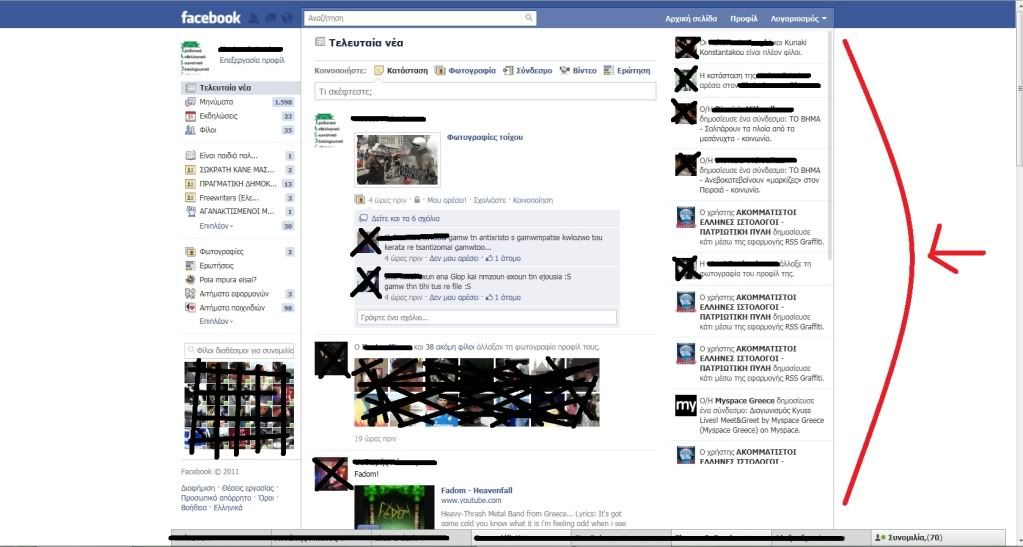This screenshot has height=547, width=1023.
Task: Click the Εκδηλώσεις calendar icon
Action: tap(190, 116)
